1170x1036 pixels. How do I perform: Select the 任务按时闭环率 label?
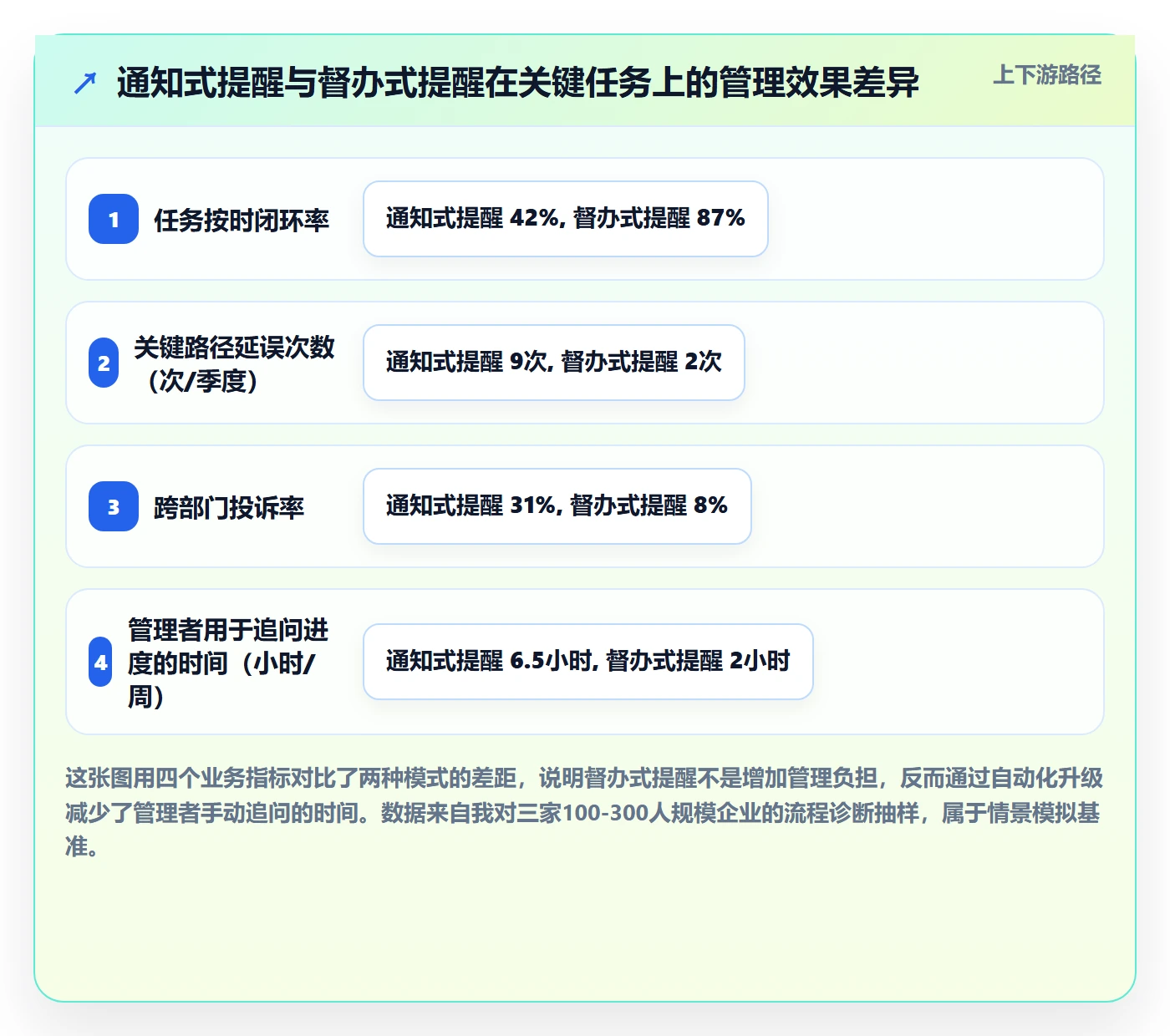pos(242,220)
